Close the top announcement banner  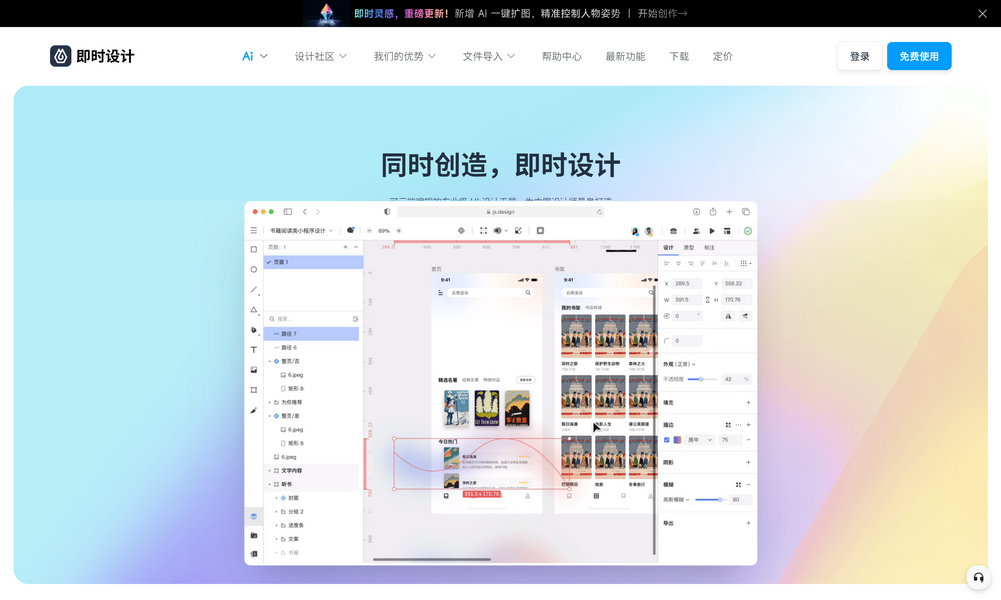tap(982, 14)
